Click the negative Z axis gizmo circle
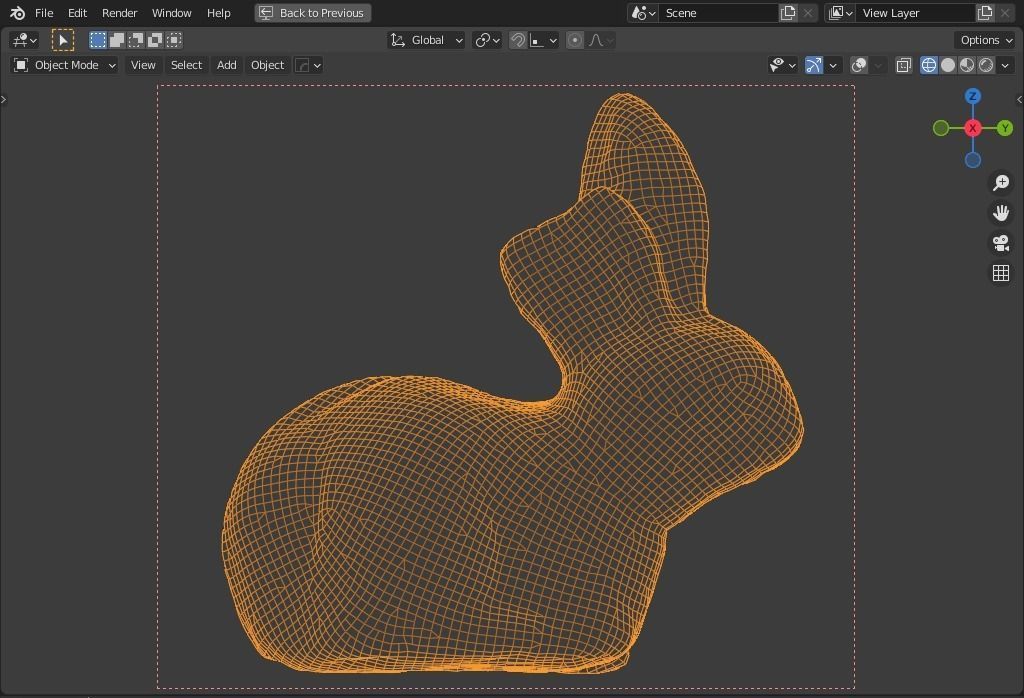1024x698 pixels. tap(972, 160)
